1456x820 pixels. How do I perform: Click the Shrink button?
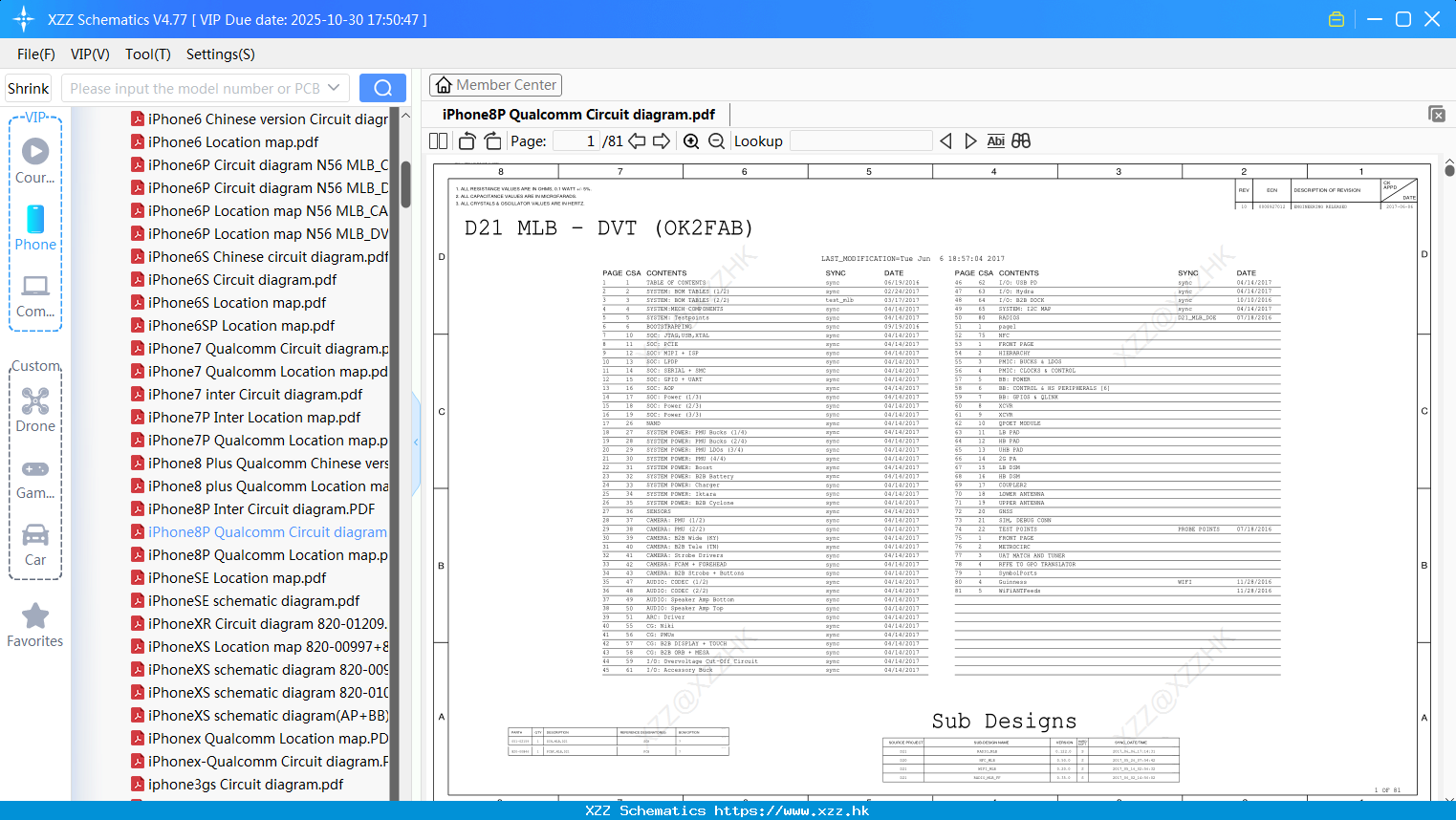pyautogui.click(x=28, y=88)
